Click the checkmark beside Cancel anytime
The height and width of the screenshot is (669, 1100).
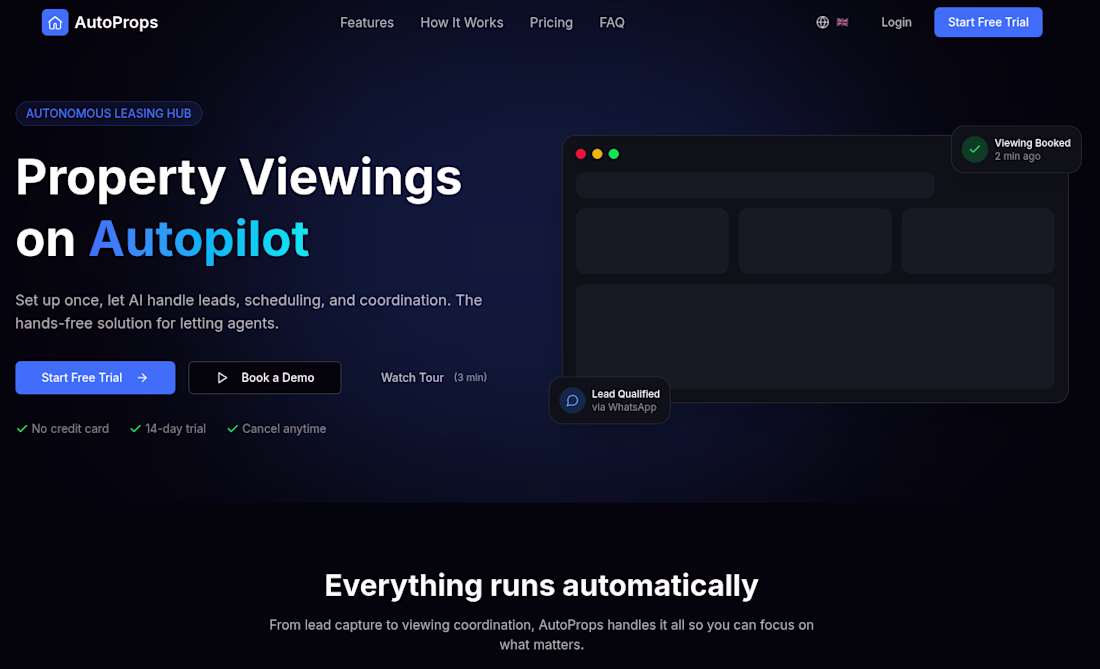(x=232, y=428)
